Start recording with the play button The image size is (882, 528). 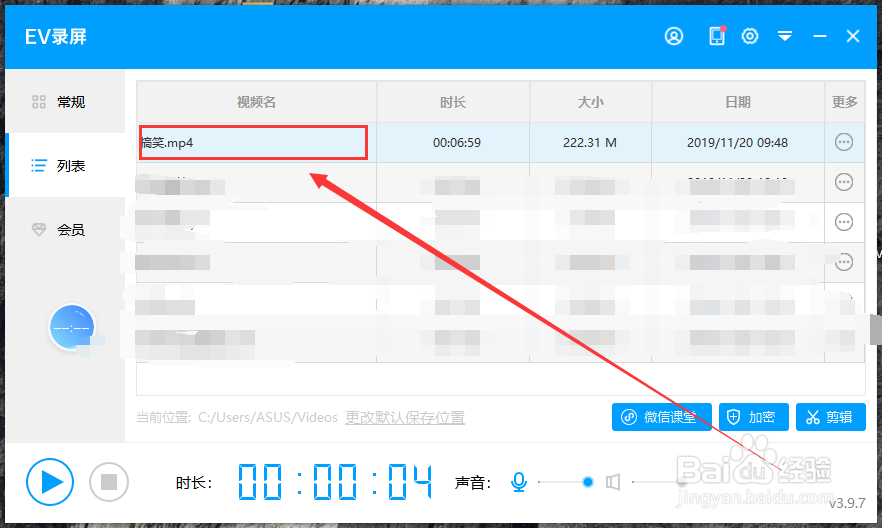pos(50,482)
